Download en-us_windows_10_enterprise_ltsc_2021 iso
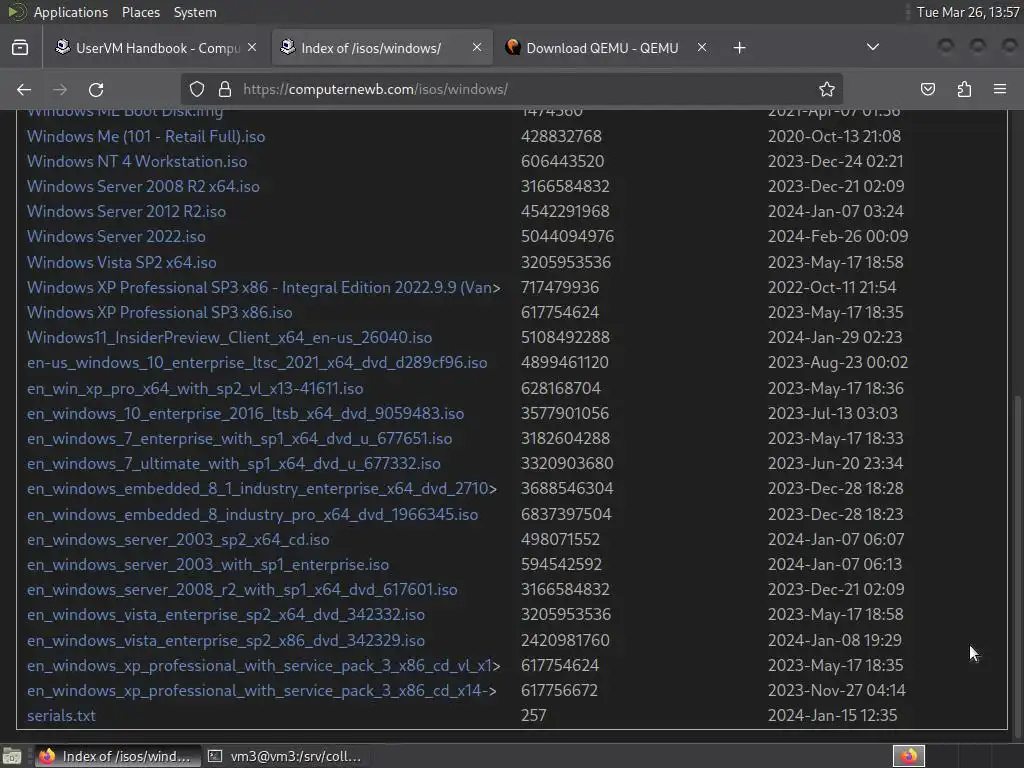Screen dimensions: 1024x768 click(x=257, y=362)
